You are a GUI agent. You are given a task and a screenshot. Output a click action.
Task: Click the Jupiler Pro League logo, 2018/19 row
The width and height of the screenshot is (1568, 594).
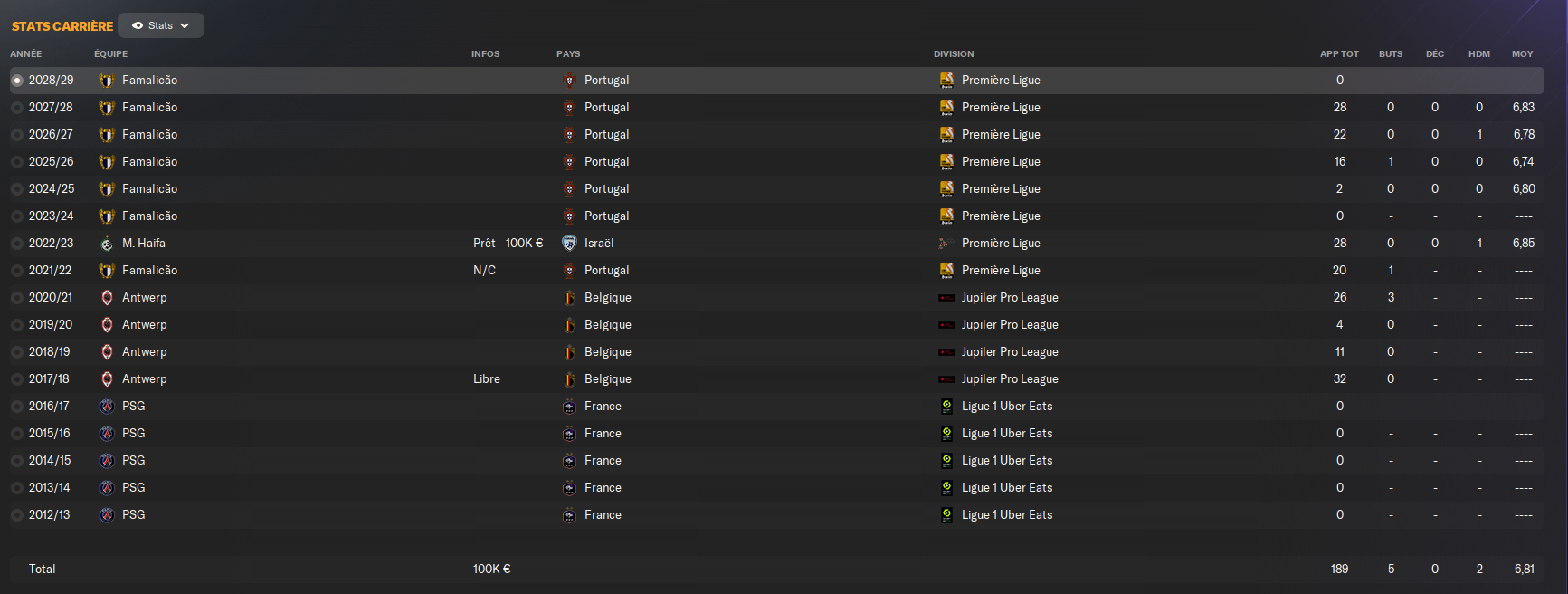[946, 352]
